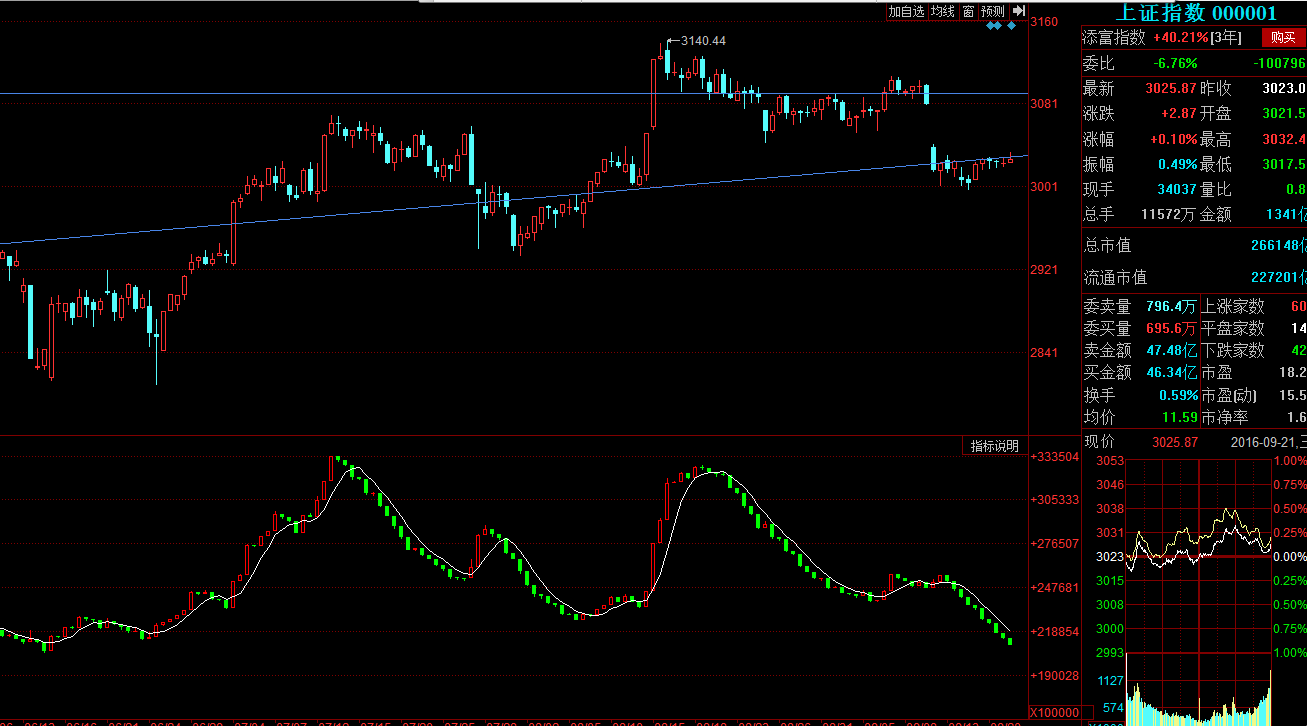Click the 上涨家数 label
1307x726 pixels.
pyautogui.click(x=1232, y=306)
